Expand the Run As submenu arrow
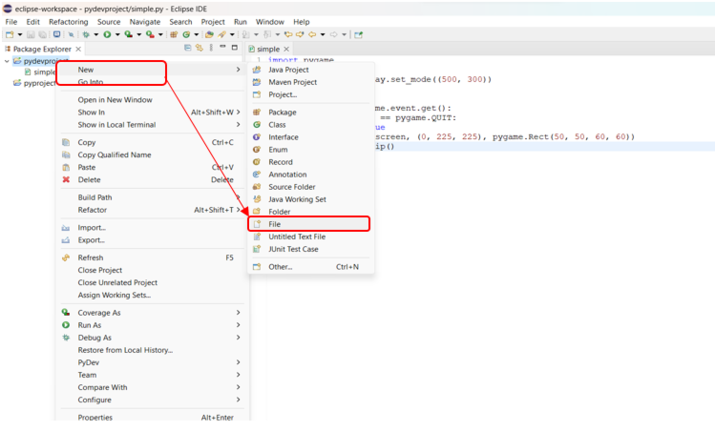Viewport: 715px width, 432px height. click(238, 325)
